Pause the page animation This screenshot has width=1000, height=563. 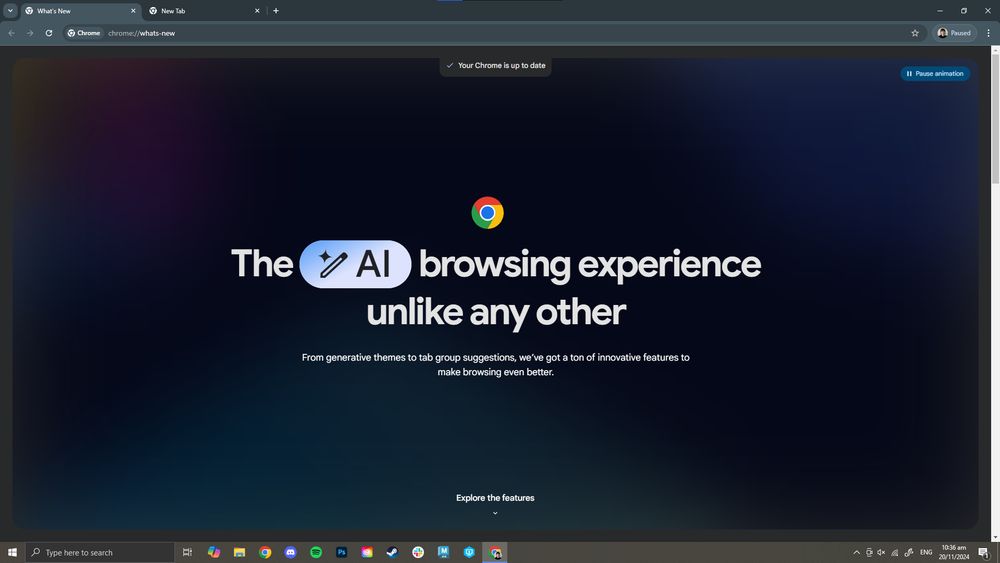[935, 73]
